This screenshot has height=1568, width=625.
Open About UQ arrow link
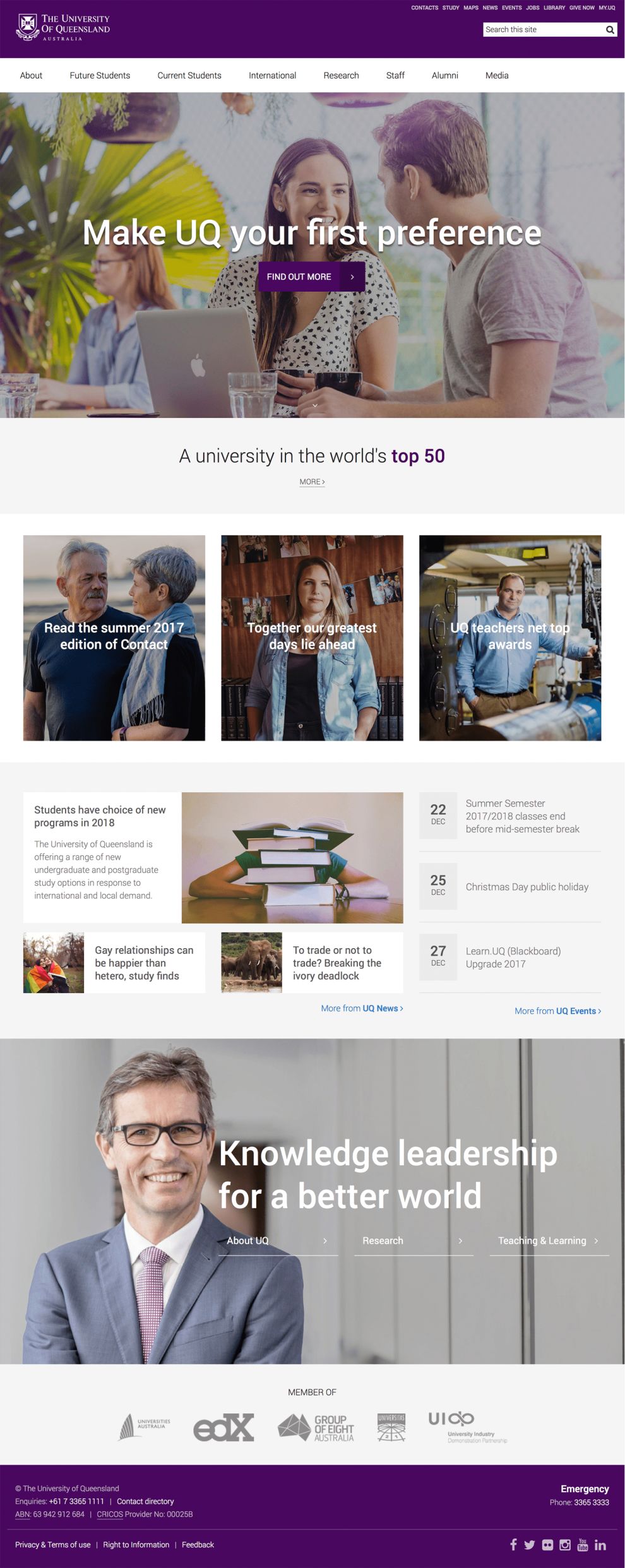[x=278, y=1240]
